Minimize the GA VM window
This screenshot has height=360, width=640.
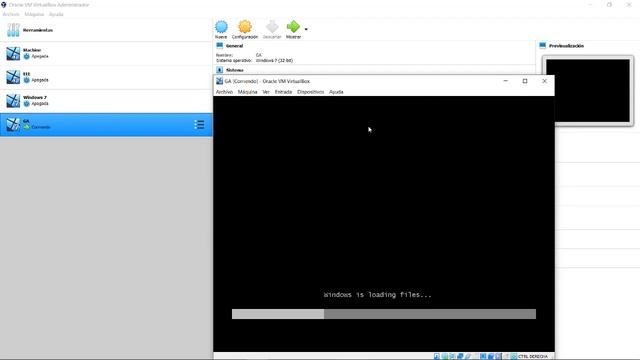pyautogui.click(x=505, y=81)
